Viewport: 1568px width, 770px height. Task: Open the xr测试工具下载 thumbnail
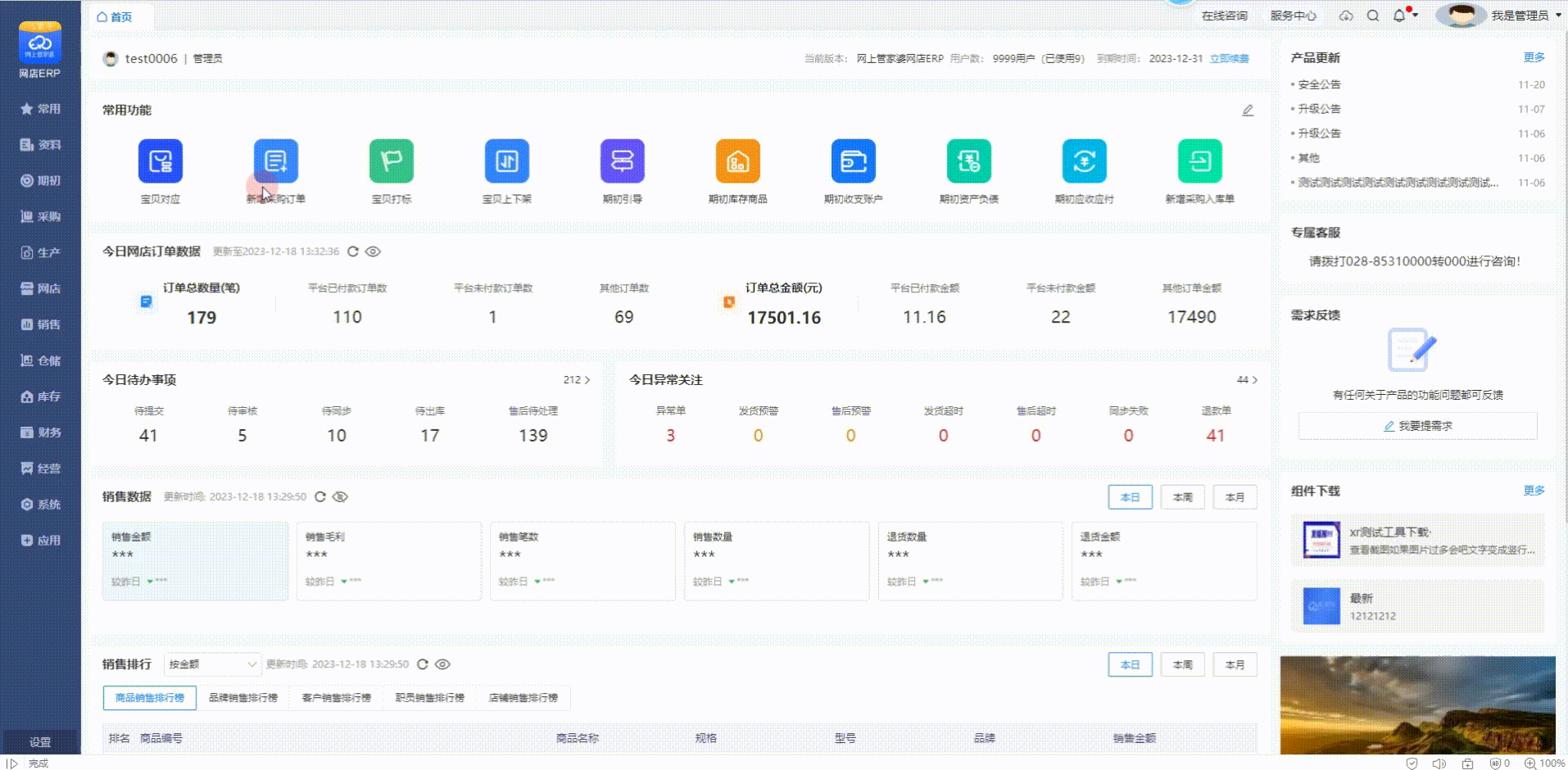(1321, 540)
